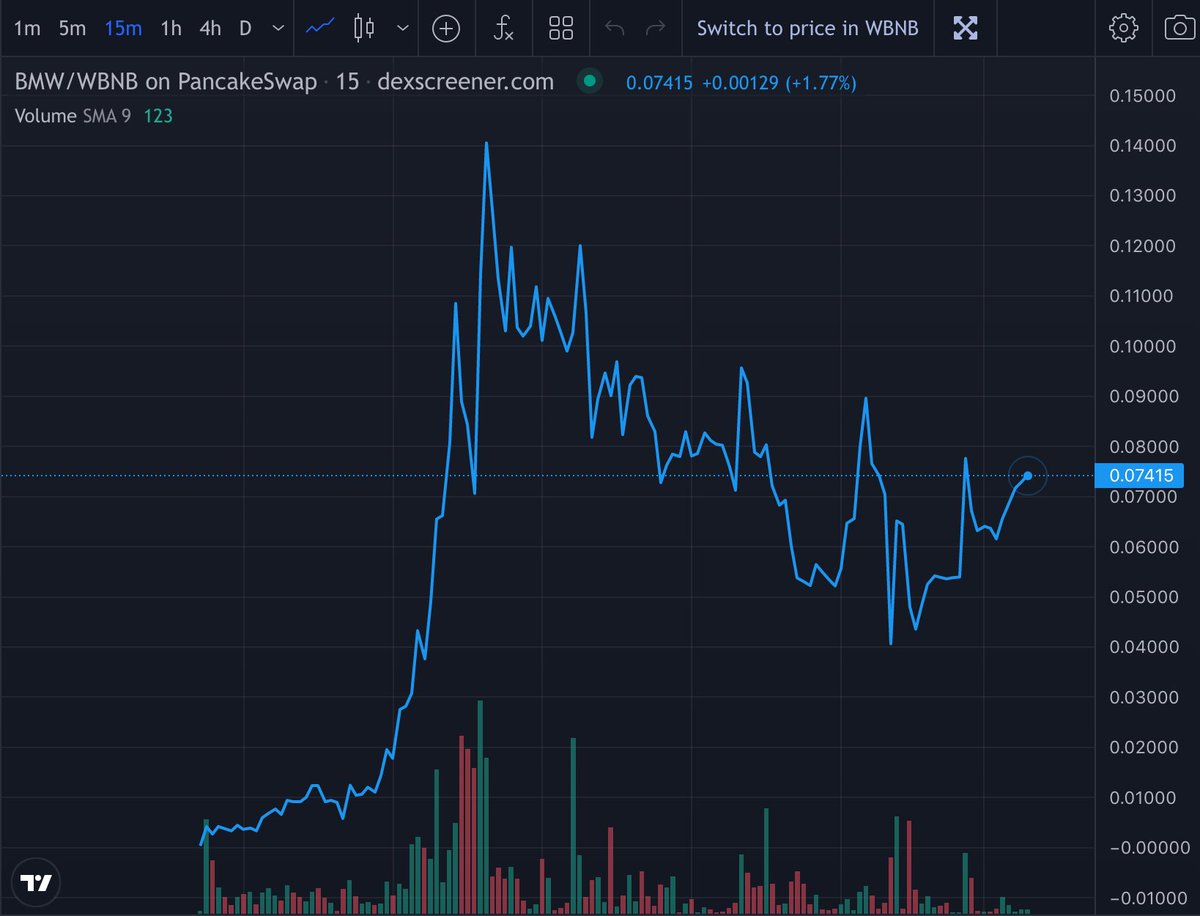Switch to the daily D timeframe
This screenshot has height=916, width=1200.
(245, 28)
